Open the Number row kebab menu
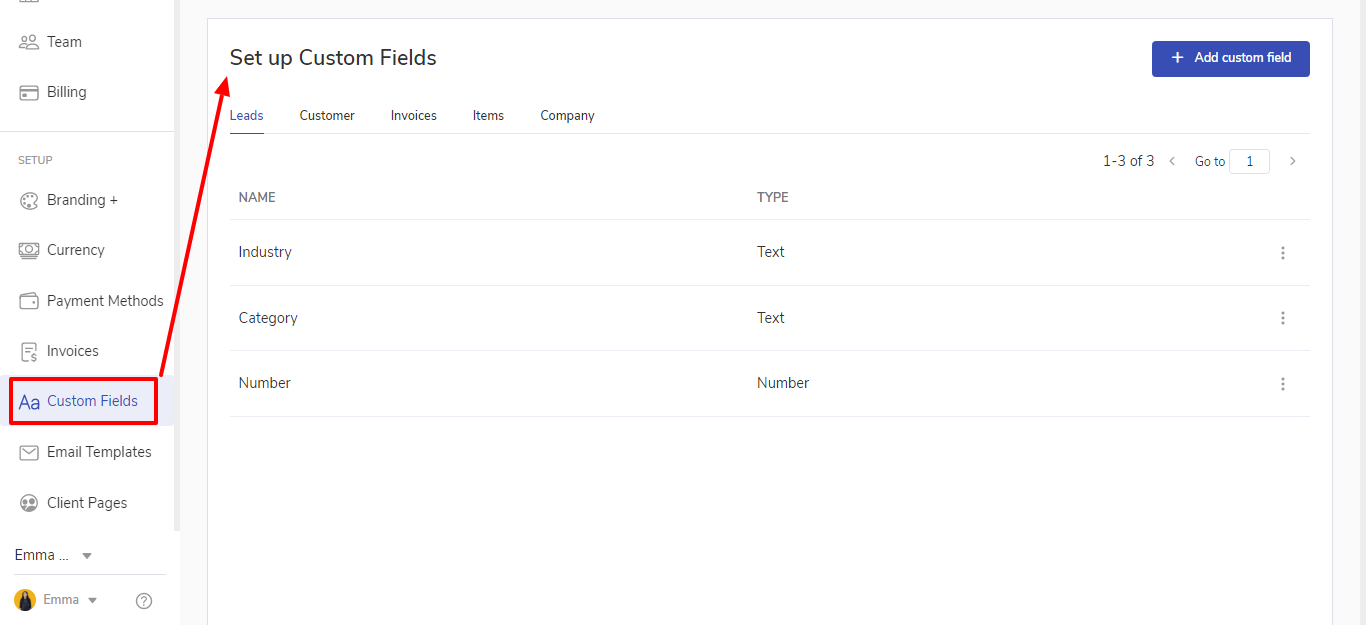 point(1283,384)
